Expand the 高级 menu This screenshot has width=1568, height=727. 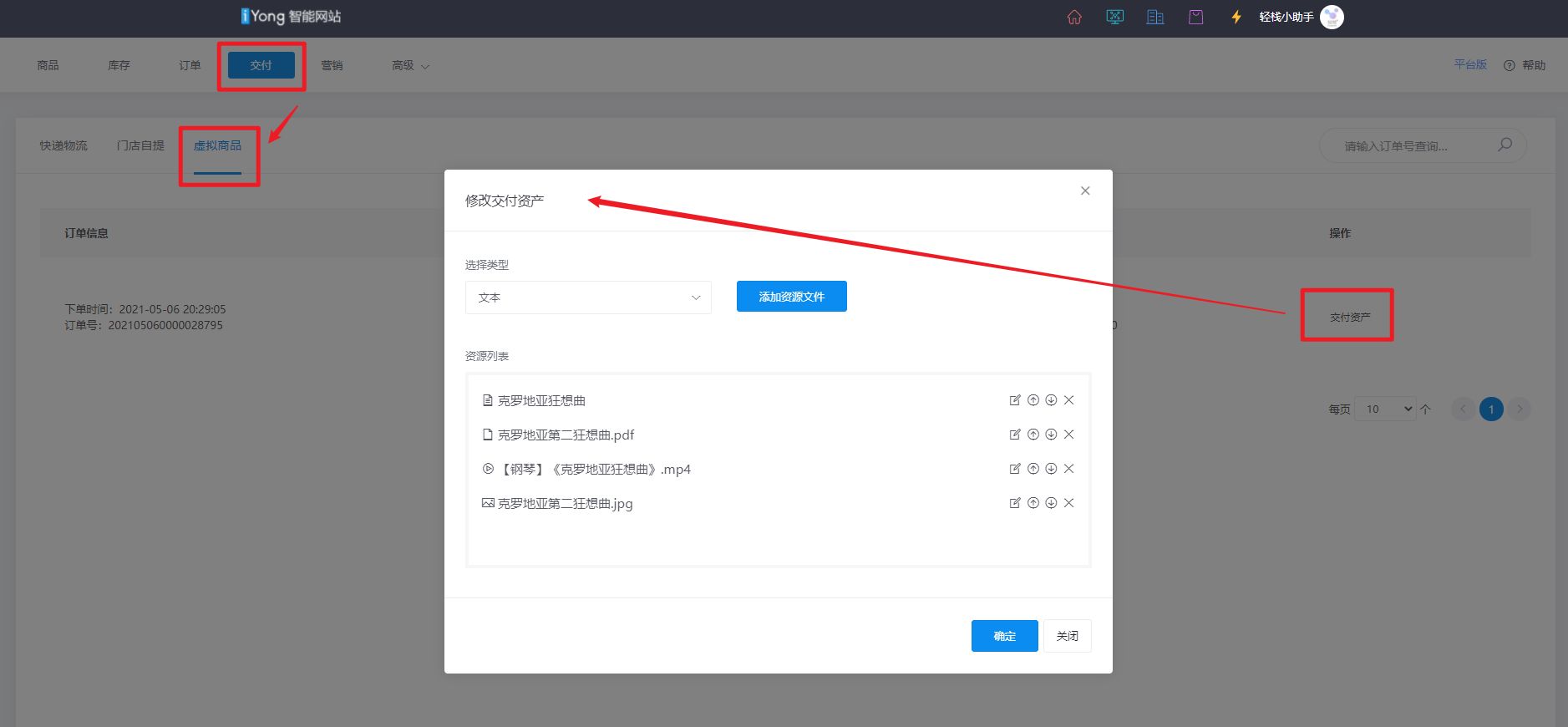pyautogui.click(x=410, y=65)
